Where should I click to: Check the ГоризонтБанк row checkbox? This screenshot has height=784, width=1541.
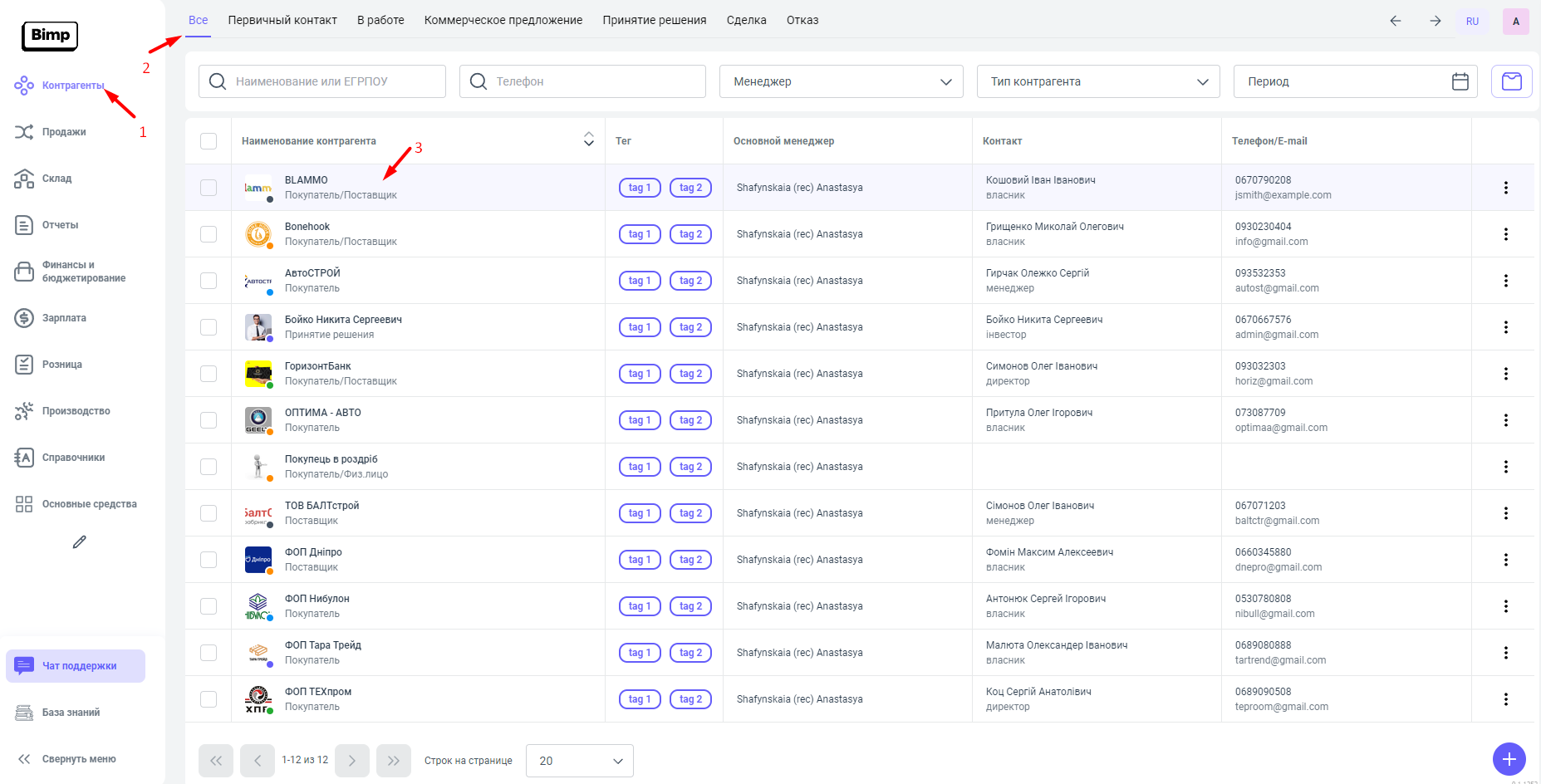[209, 374]
